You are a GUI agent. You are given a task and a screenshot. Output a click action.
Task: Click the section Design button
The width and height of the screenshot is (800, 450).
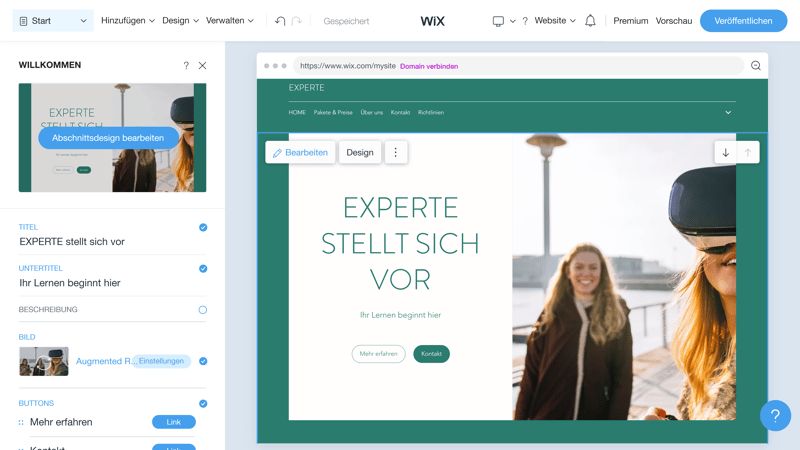[360, 152]
